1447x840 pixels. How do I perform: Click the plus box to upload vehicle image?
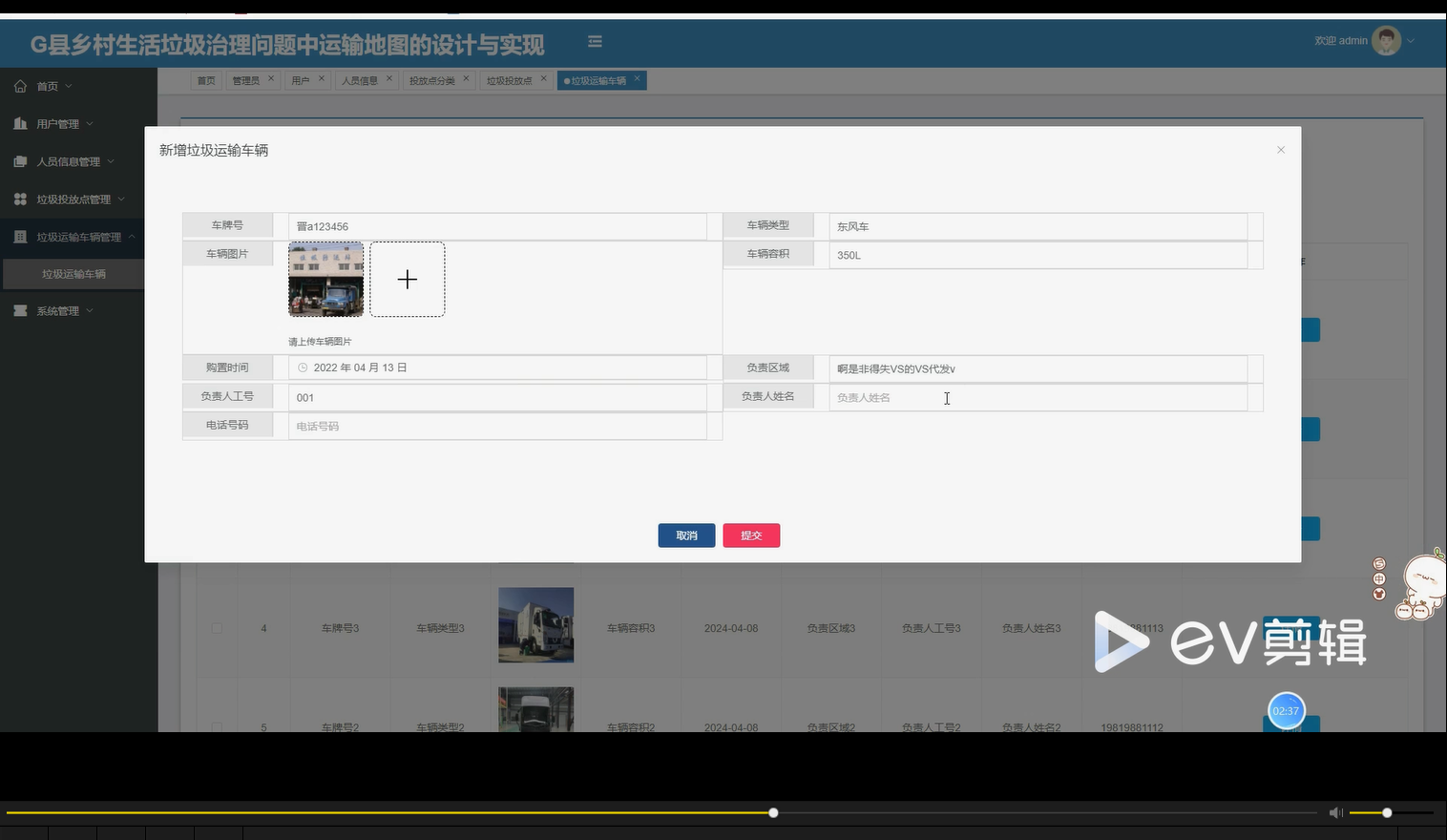pyautogui.click(x=408, y=280)
